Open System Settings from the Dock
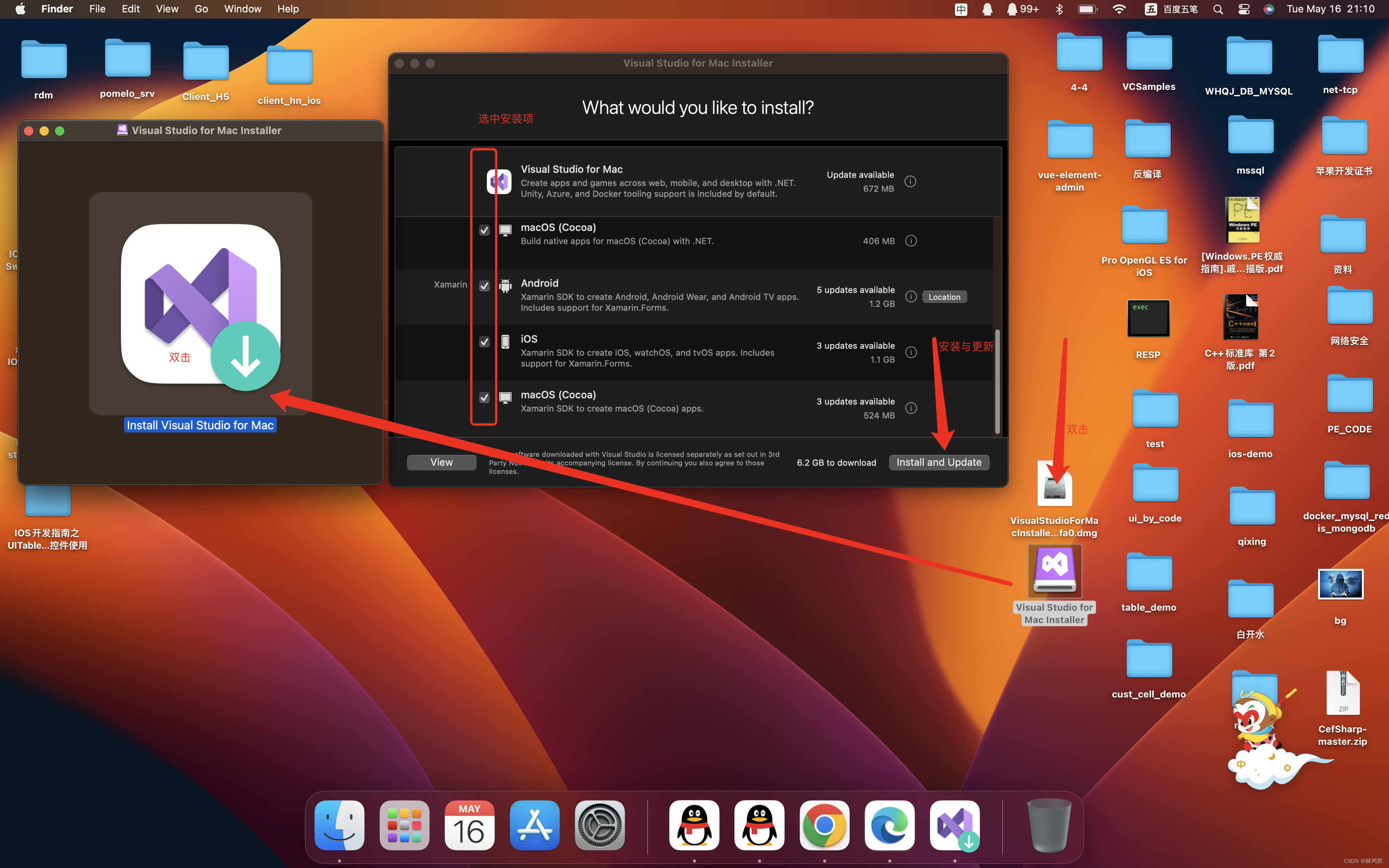Viewport: 1389px width, 868px height. [x=599, y=825]
